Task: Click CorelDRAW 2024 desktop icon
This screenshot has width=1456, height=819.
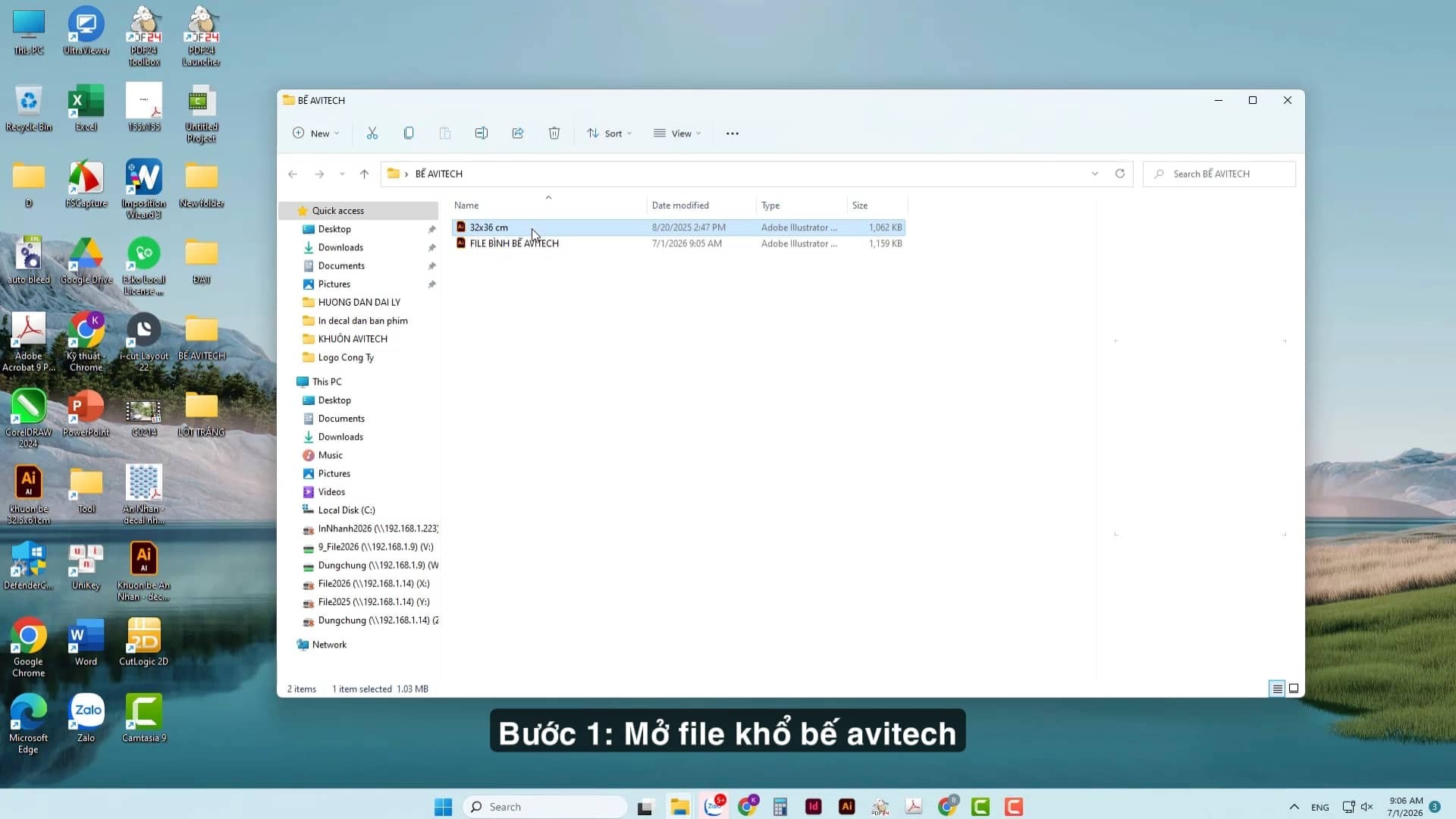Action: coord(28,418)
